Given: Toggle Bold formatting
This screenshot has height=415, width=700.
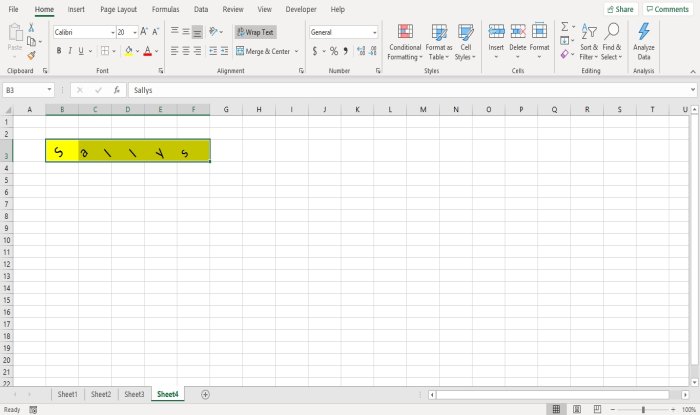Looking at the screenshot, I should pyautogui.click(x=58, y=51).
